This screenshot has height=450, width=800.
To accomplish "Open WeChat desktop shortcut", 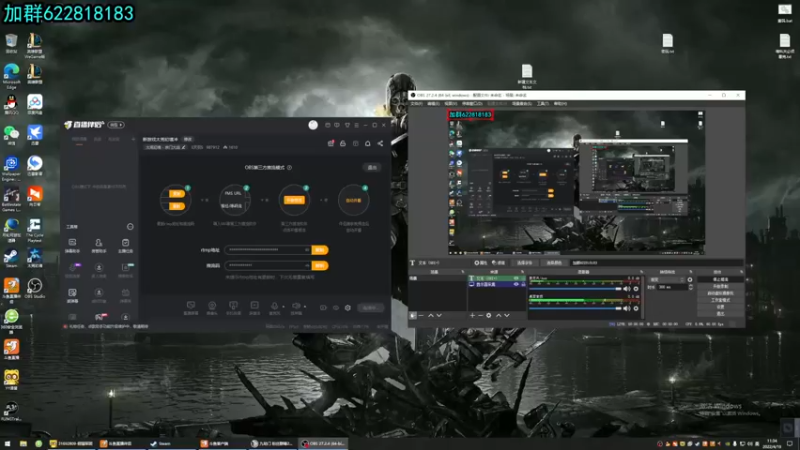I will point(11,135).
